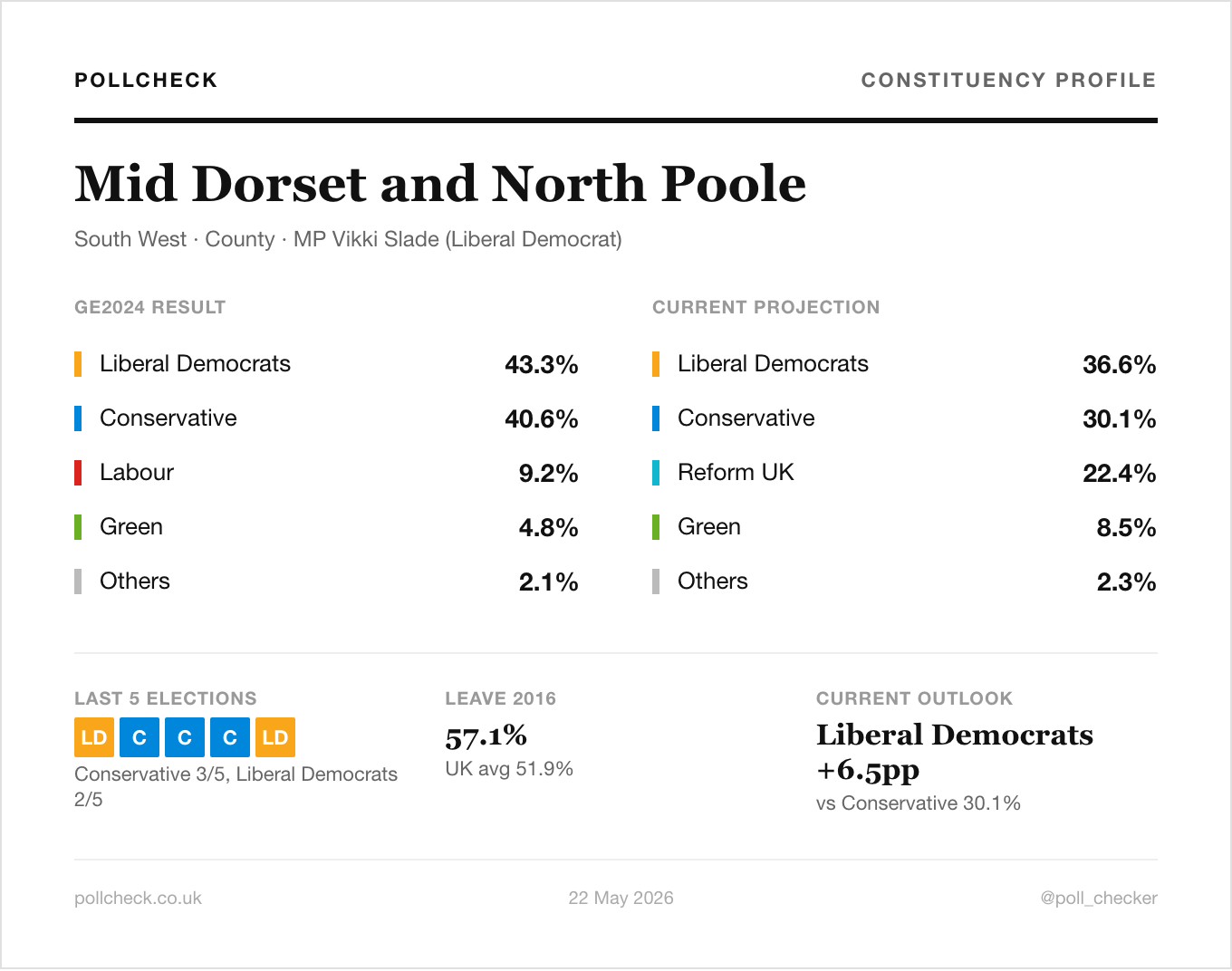Click the Liberal Democrats +6.5pp outlook
This screenshot has height=971, width=1232.
[x=955, y=752]
